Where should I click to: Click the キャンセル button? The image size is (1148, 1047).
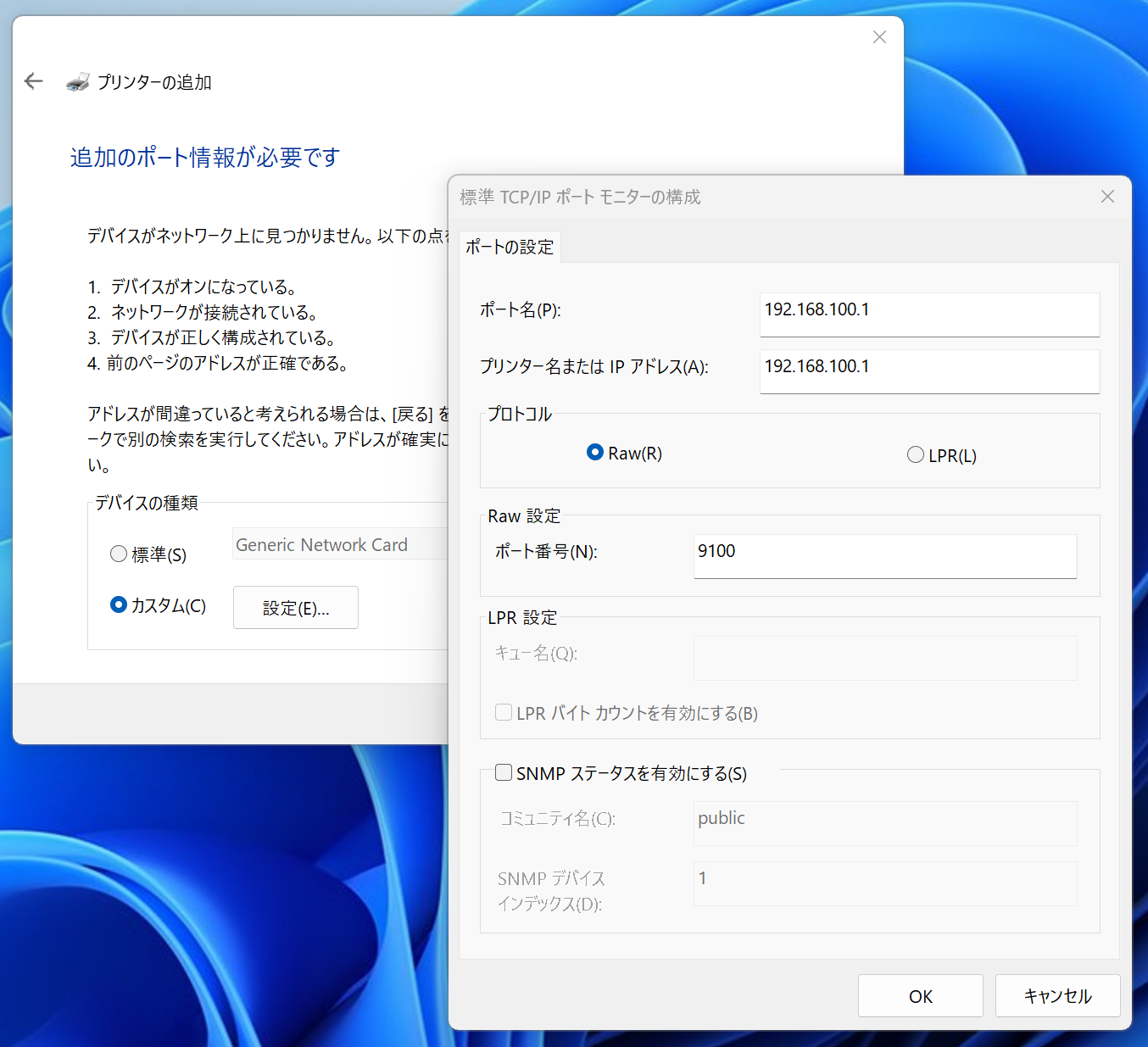pos(1057,995)
